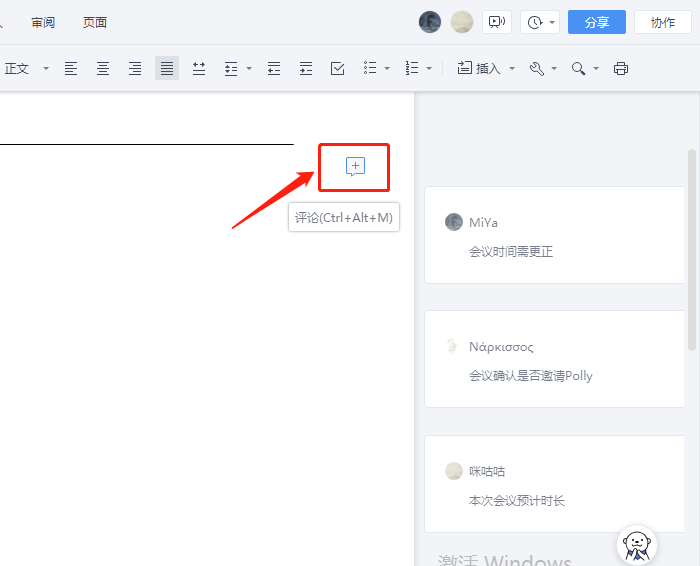
Task: Click the paragraph spacing icon
Action: click(199, 68)
